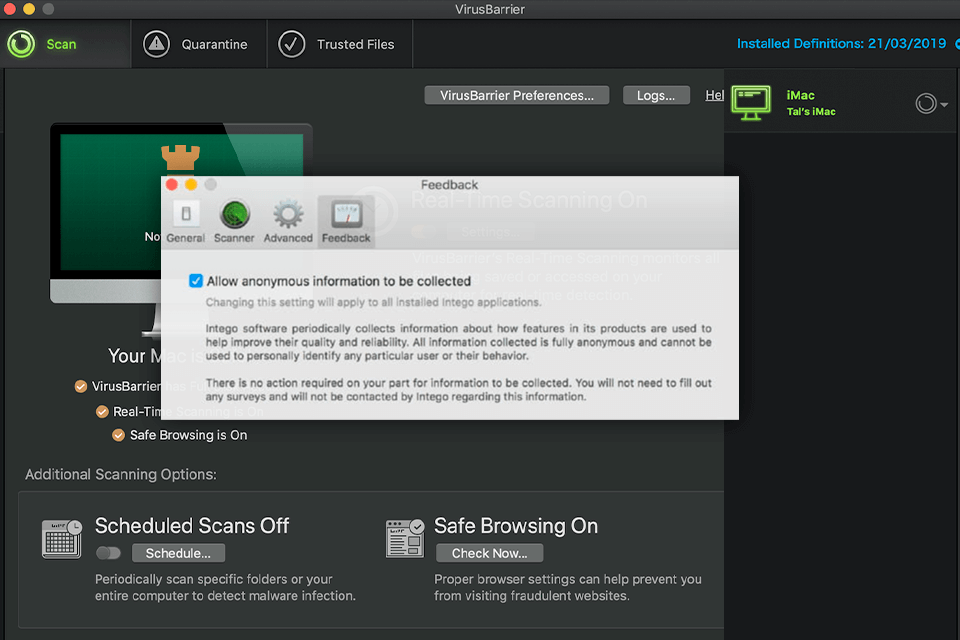Screen dimensions: 960x640
Task: Open VirusBarrier Preferences button
Action: pyautogui.click(x=517, y=96)
